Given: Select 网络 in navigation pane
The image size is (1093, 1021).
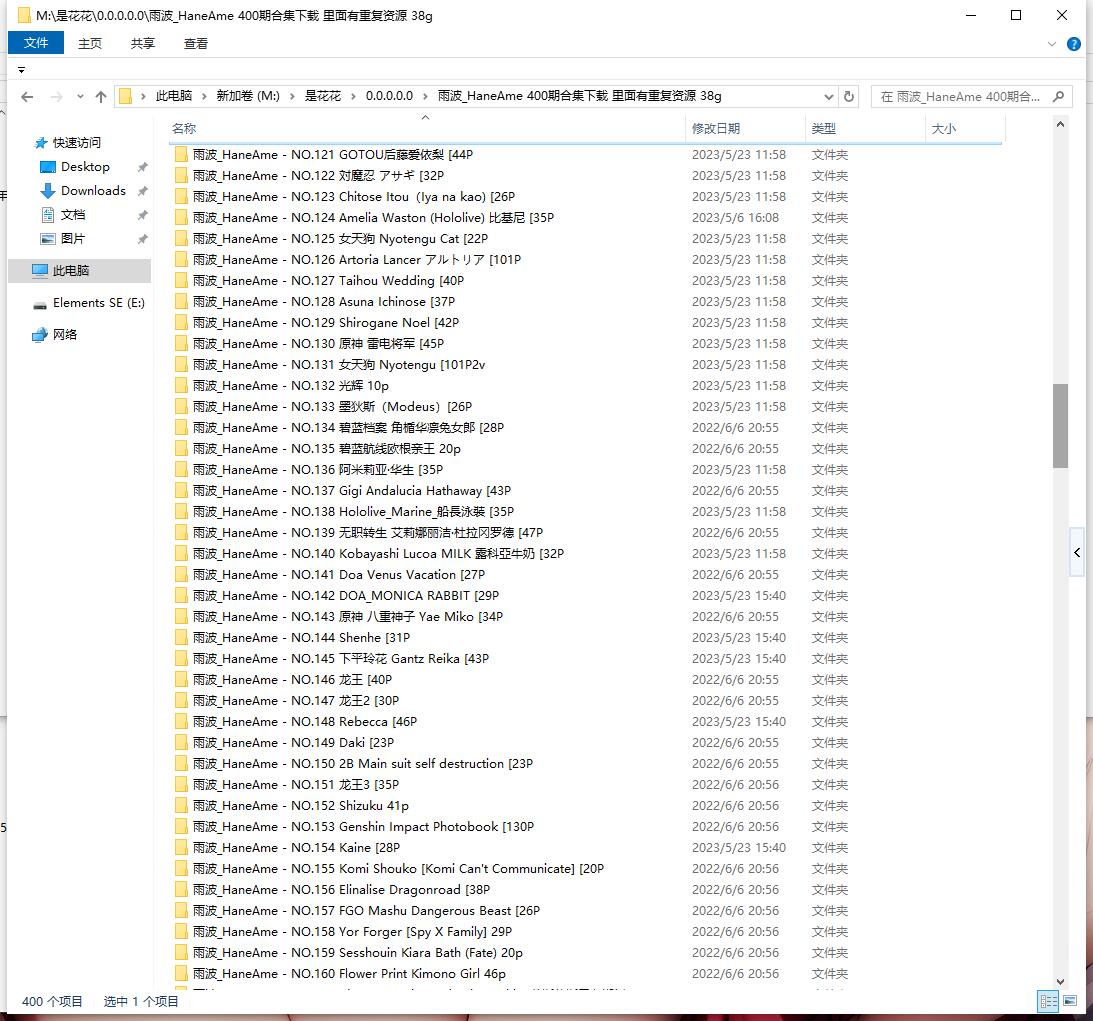Looking at the screenshot, I should pos(54,335).
